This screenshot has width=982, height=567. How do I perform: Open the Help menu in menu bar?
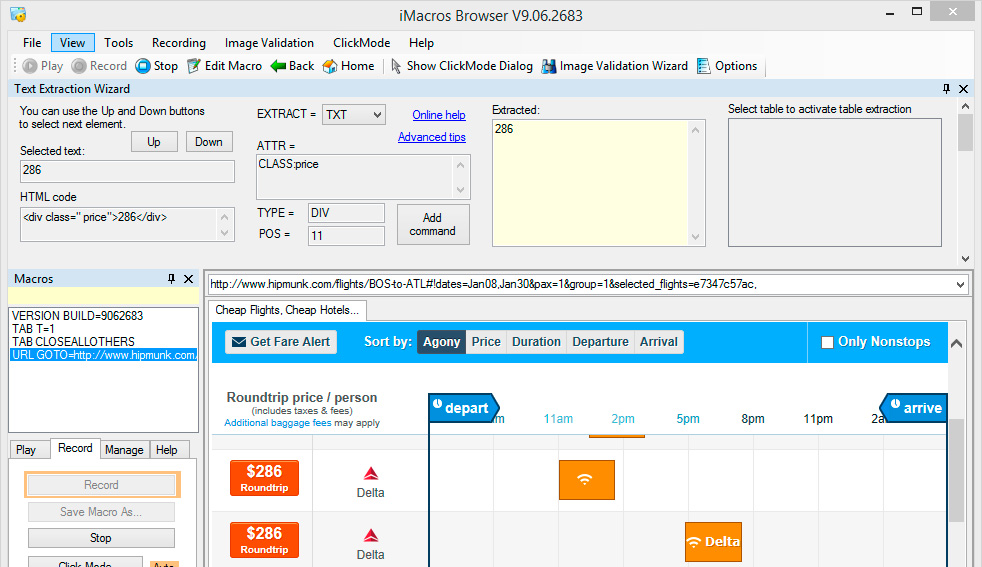pos(421,43)
